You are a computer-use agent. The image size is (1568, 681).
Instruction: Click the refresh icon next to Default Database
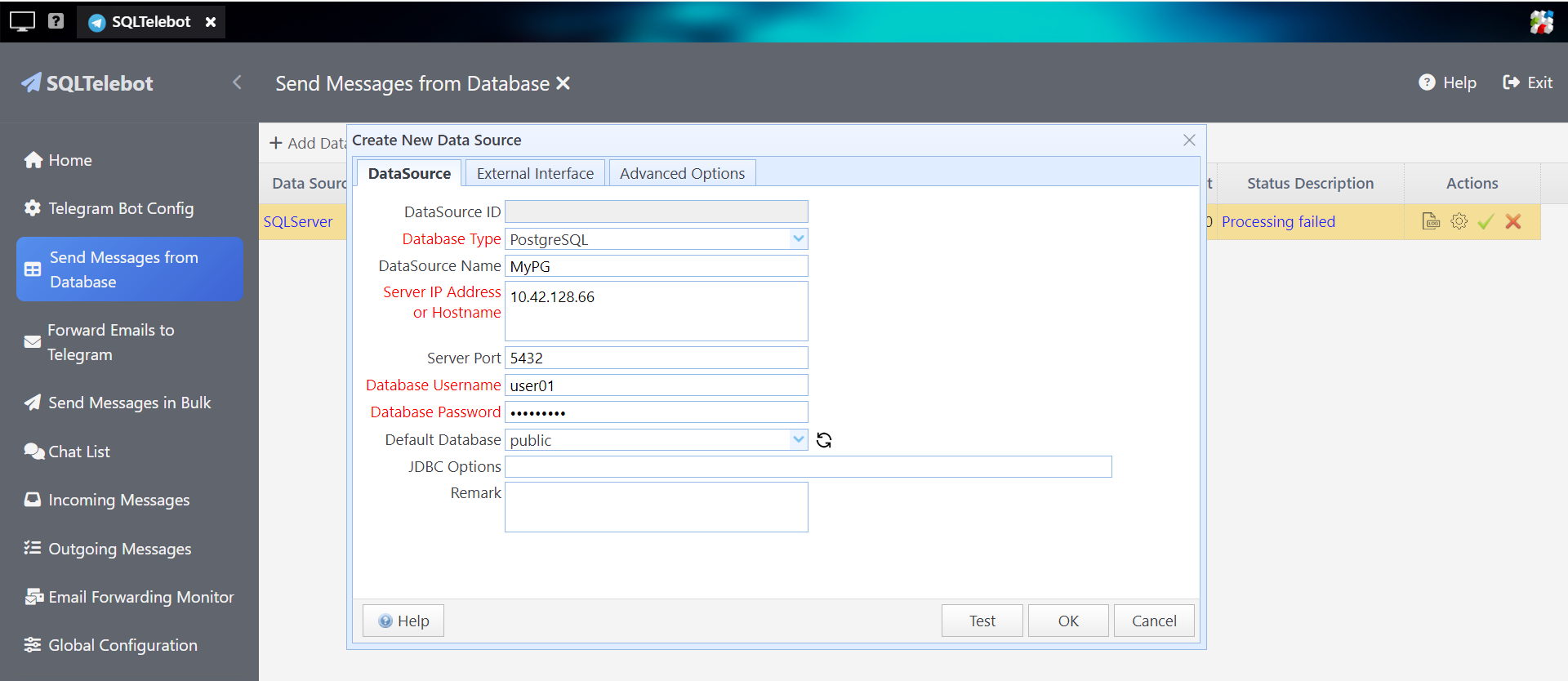pyautogui.click(x=824, y=440)
